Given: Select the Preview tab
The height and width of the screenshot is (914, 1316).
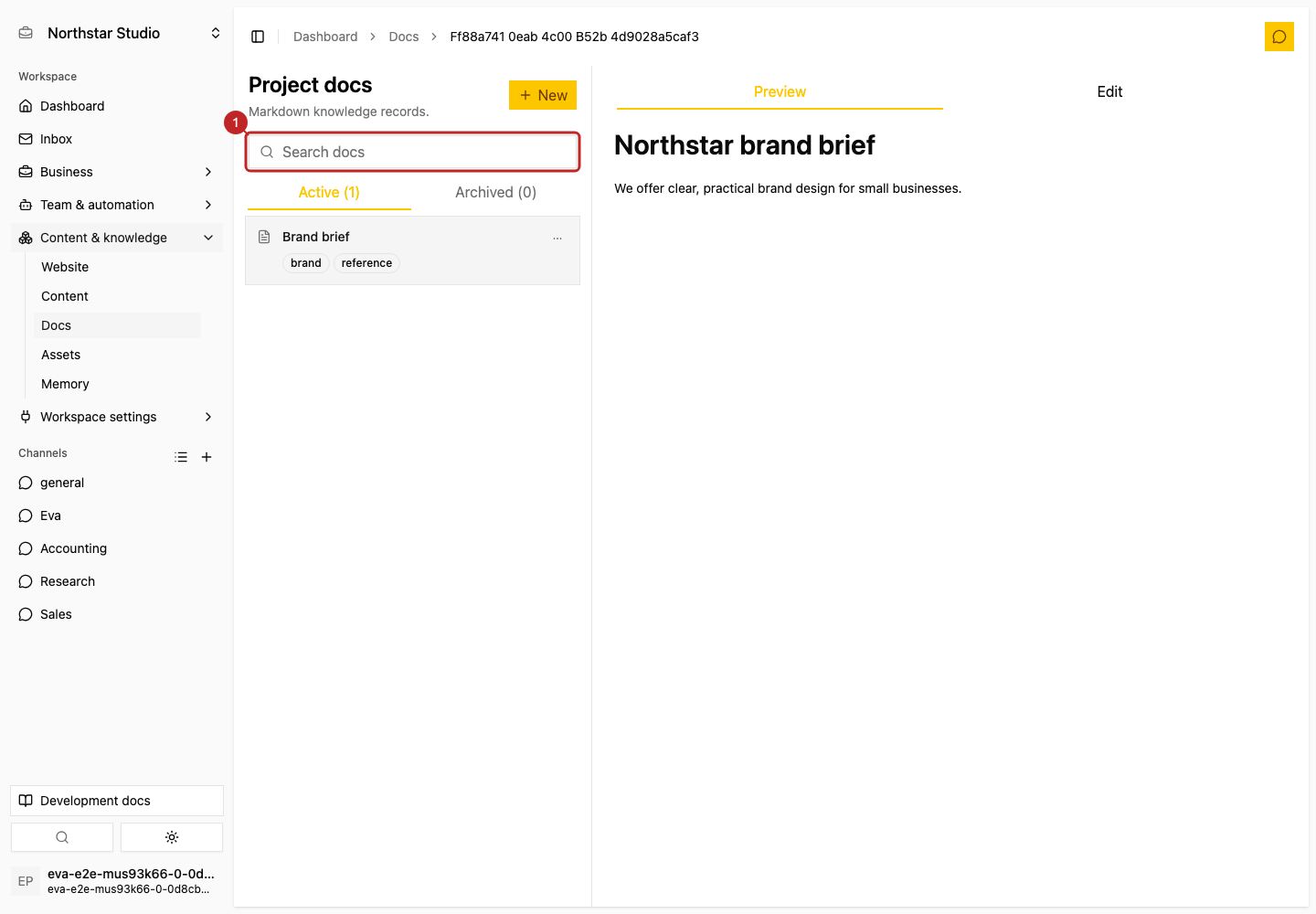Looking at the screenshot, I should (x=780, y=92).
